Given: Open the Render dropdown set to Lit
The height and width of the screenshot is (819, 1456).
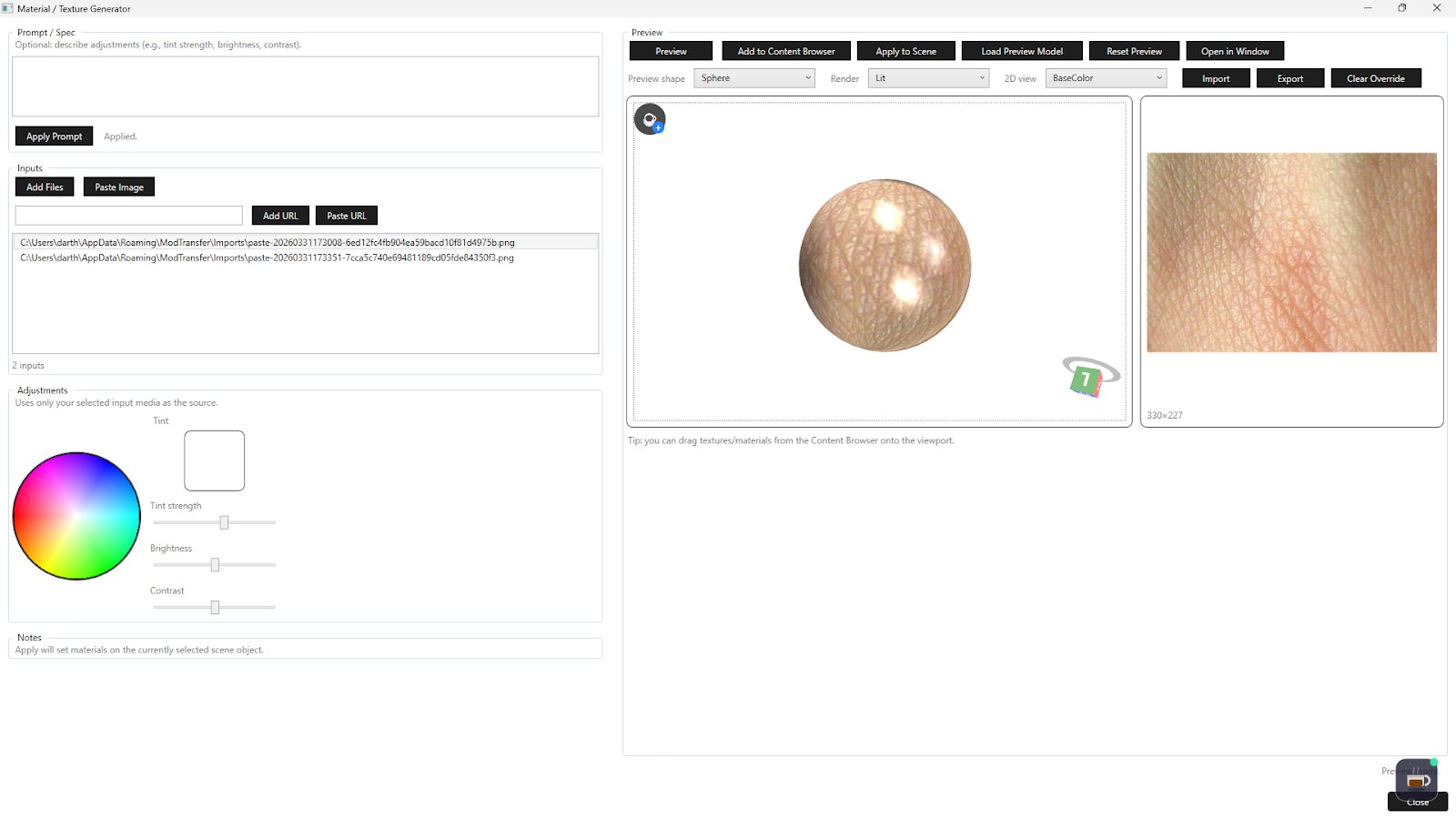Looking at the screenshot, I should 928,78.
